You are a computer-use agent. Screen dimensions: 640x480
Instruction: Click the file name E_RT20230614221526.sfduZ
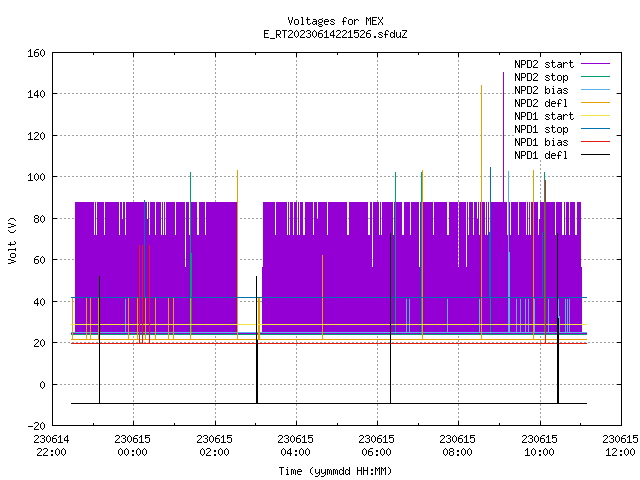[x=335, y=34]
